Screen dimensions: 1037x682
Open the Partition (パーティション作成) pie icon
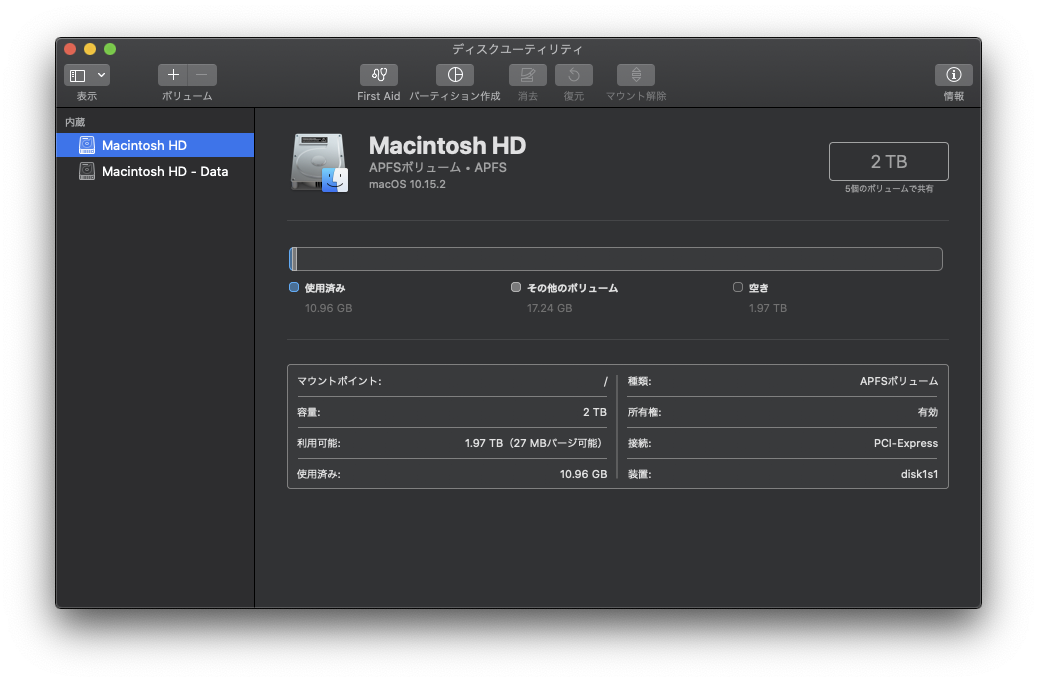455,75
